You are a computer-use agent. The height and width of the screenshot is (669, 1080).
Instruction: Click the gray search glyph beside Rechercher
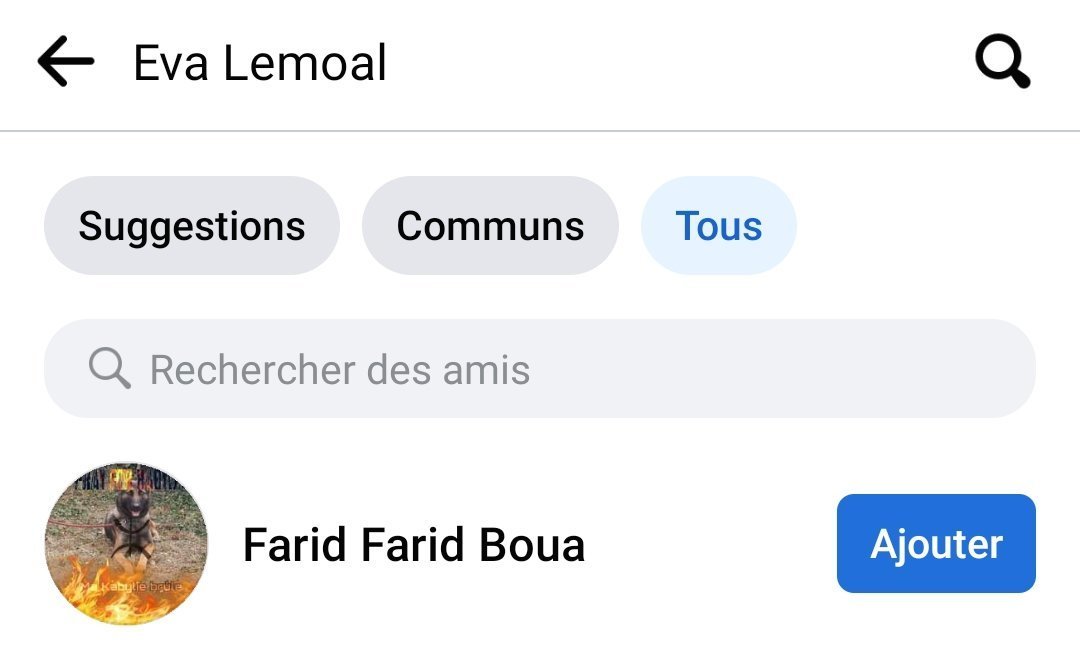coord(109,370)
